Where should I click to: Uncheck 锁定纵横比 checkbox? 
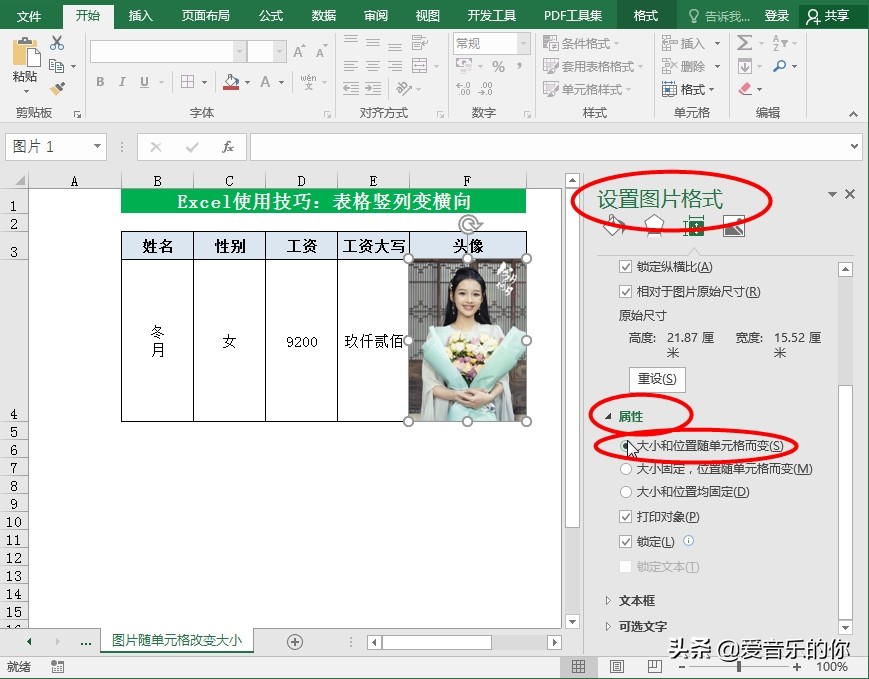click(x=625, y=268)
